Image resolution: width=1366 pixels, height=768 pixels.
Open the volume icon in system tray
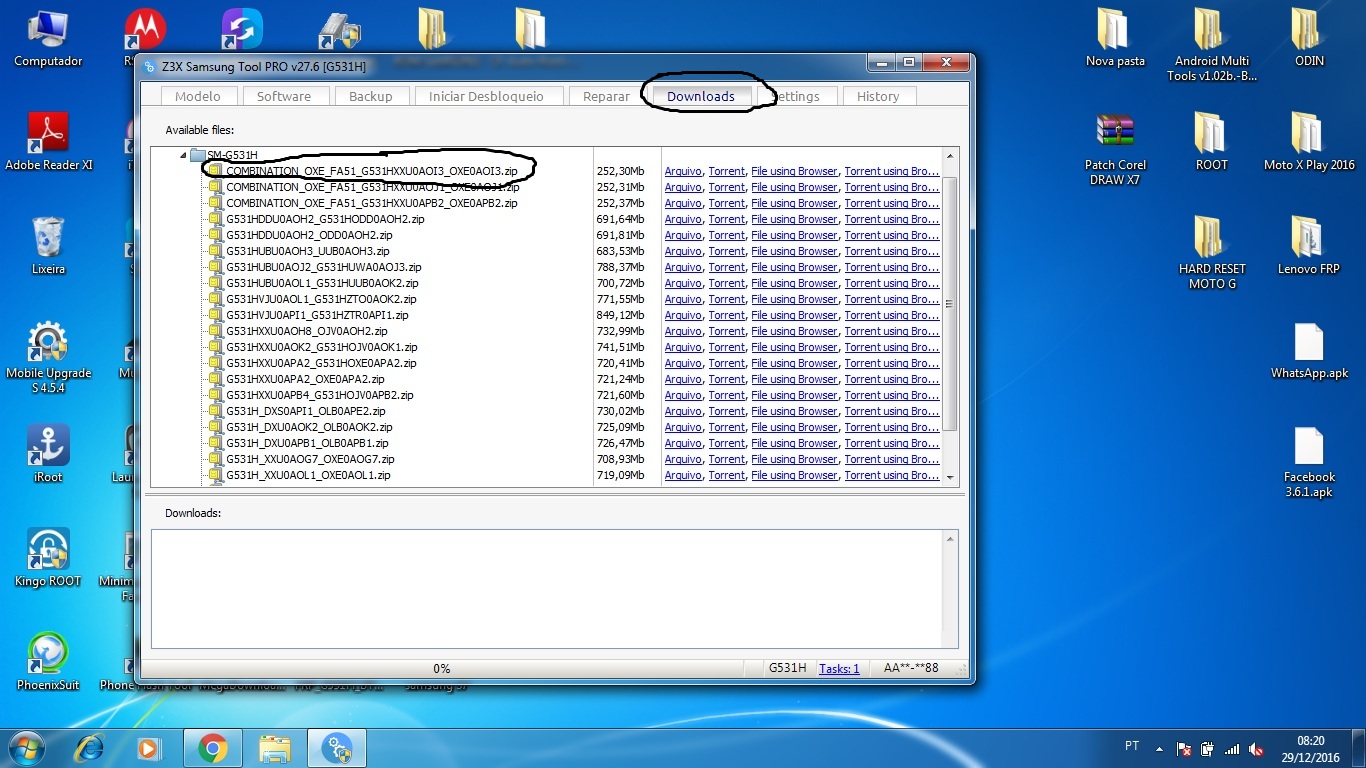[1257, 748]
